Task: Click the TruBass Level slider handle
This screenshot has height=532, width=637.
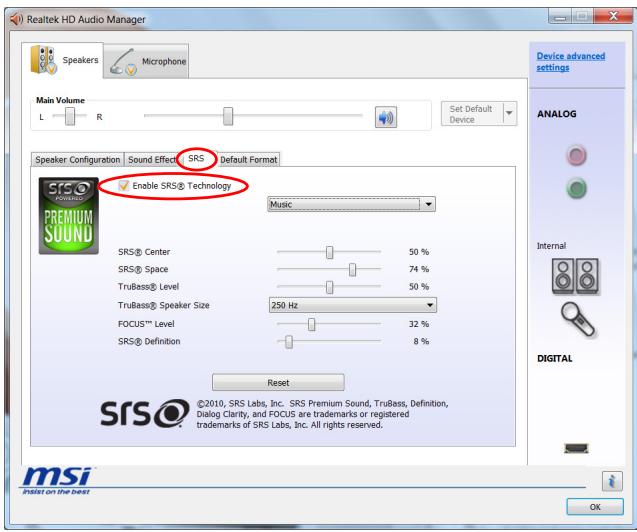Action: click(329, 287)
